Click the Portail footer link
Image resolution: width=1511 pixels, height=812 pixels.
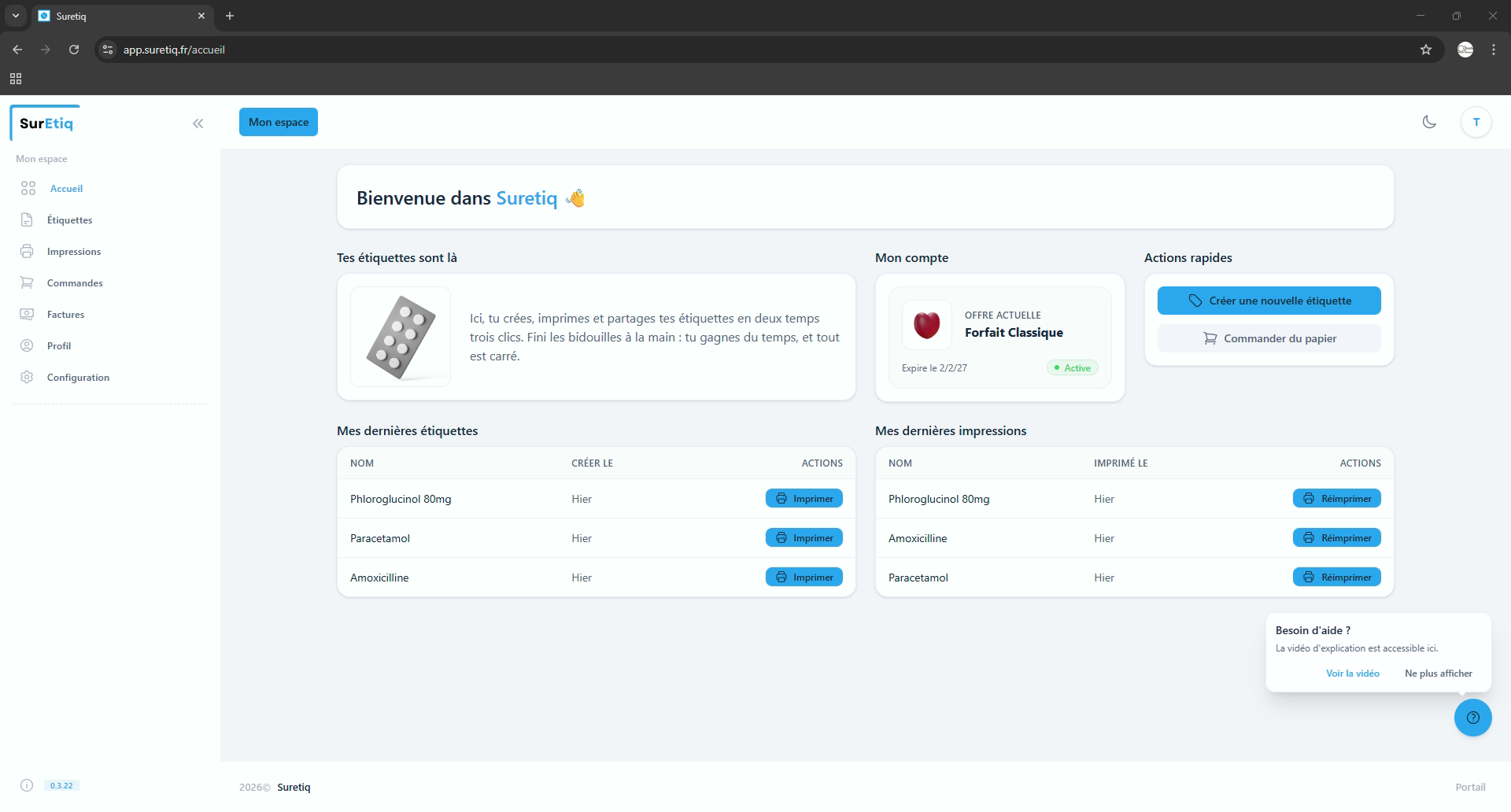(1470, 787)
